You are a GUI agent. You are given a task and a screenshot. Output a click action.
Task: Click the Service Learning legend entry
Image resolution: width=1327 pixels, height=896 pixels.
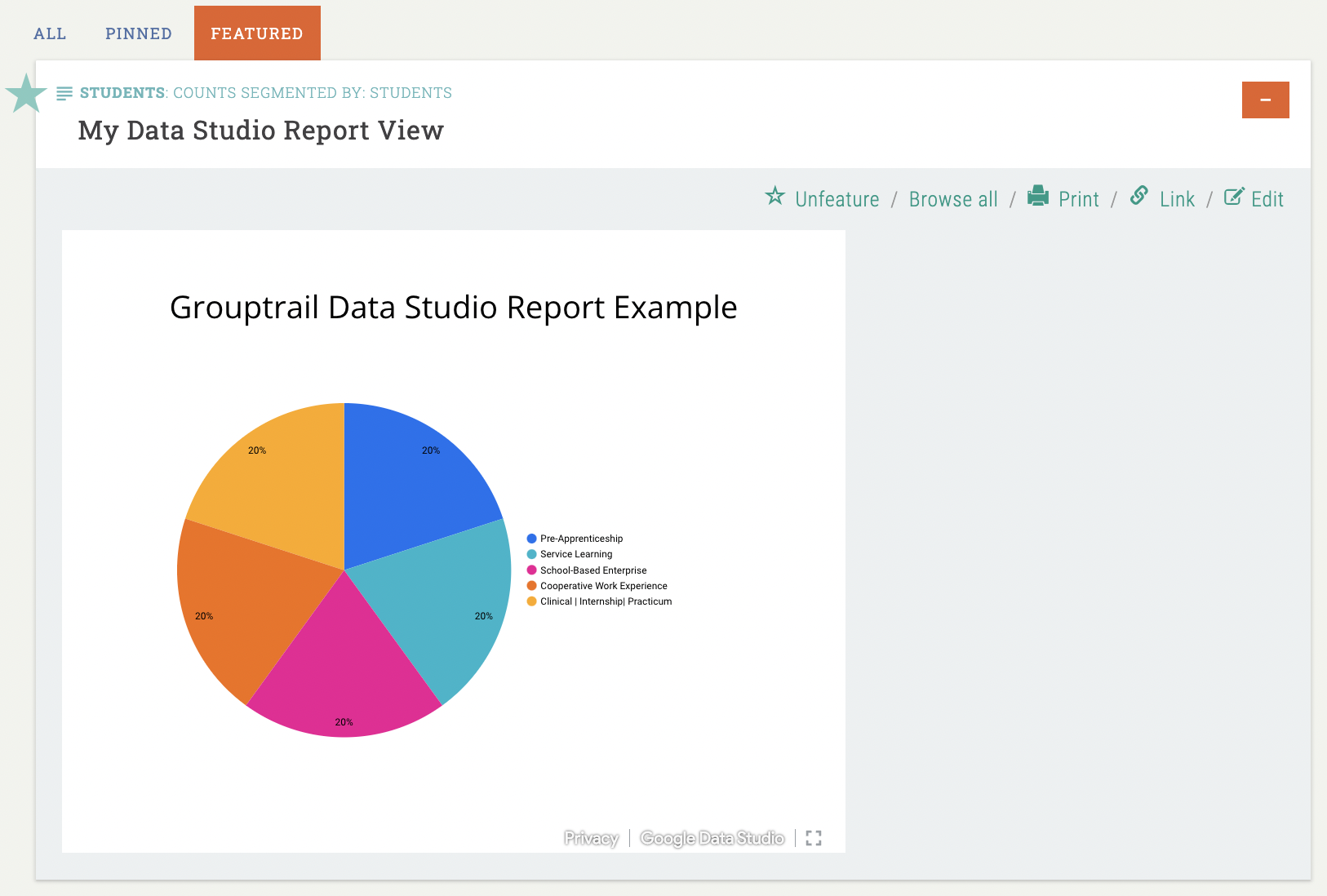[575, 554]
